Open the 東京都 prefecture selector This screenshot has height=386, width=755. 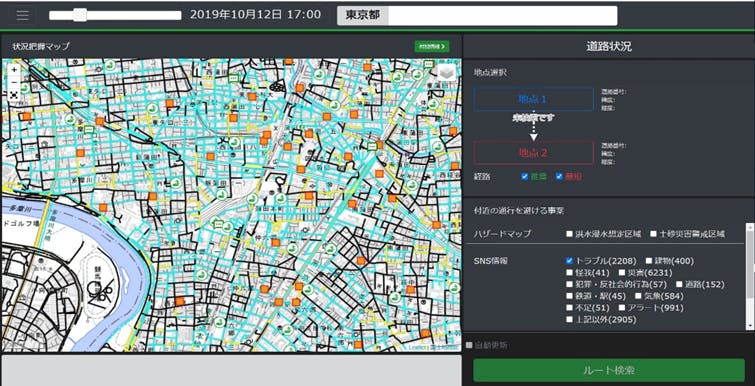point(363,15)
